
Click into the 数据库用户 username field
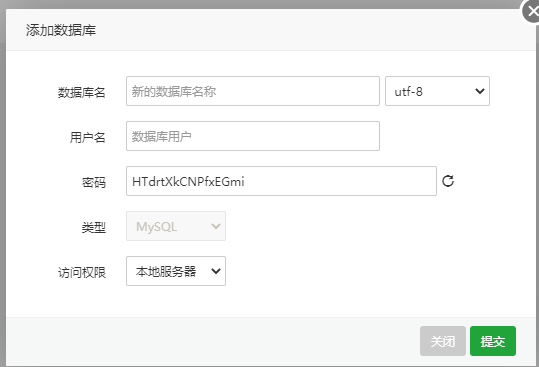[253, 136]
